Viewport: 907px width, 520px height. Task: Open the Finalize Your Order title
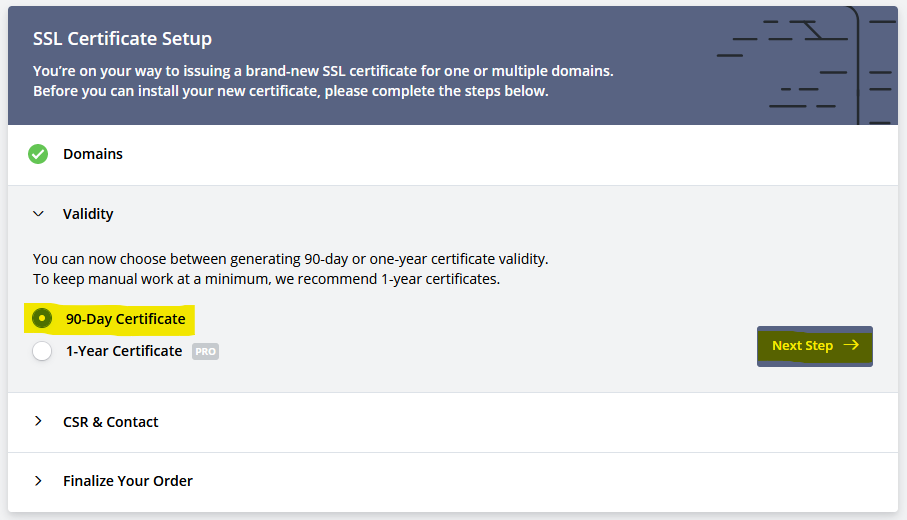tap(128, 481)
